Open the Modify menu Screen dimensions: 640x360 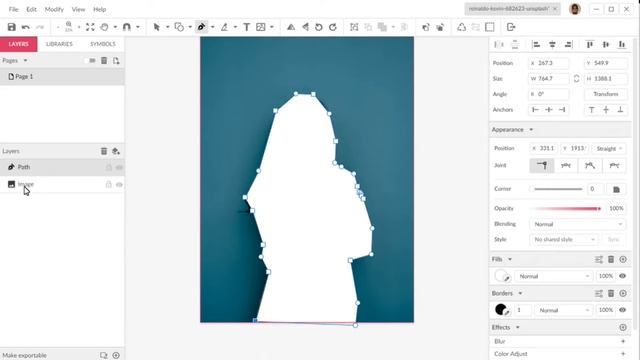(54, 9)
